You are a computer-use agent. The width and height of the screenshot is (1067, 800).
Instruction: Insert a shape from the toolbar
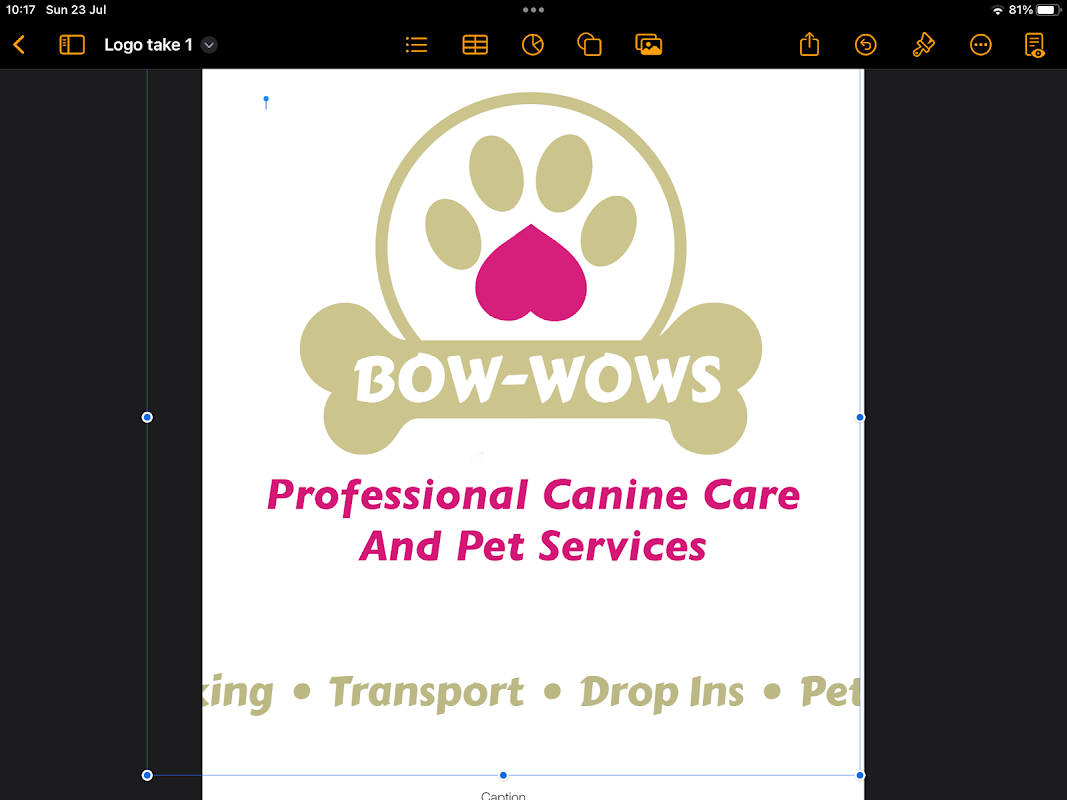click(589, 45)
